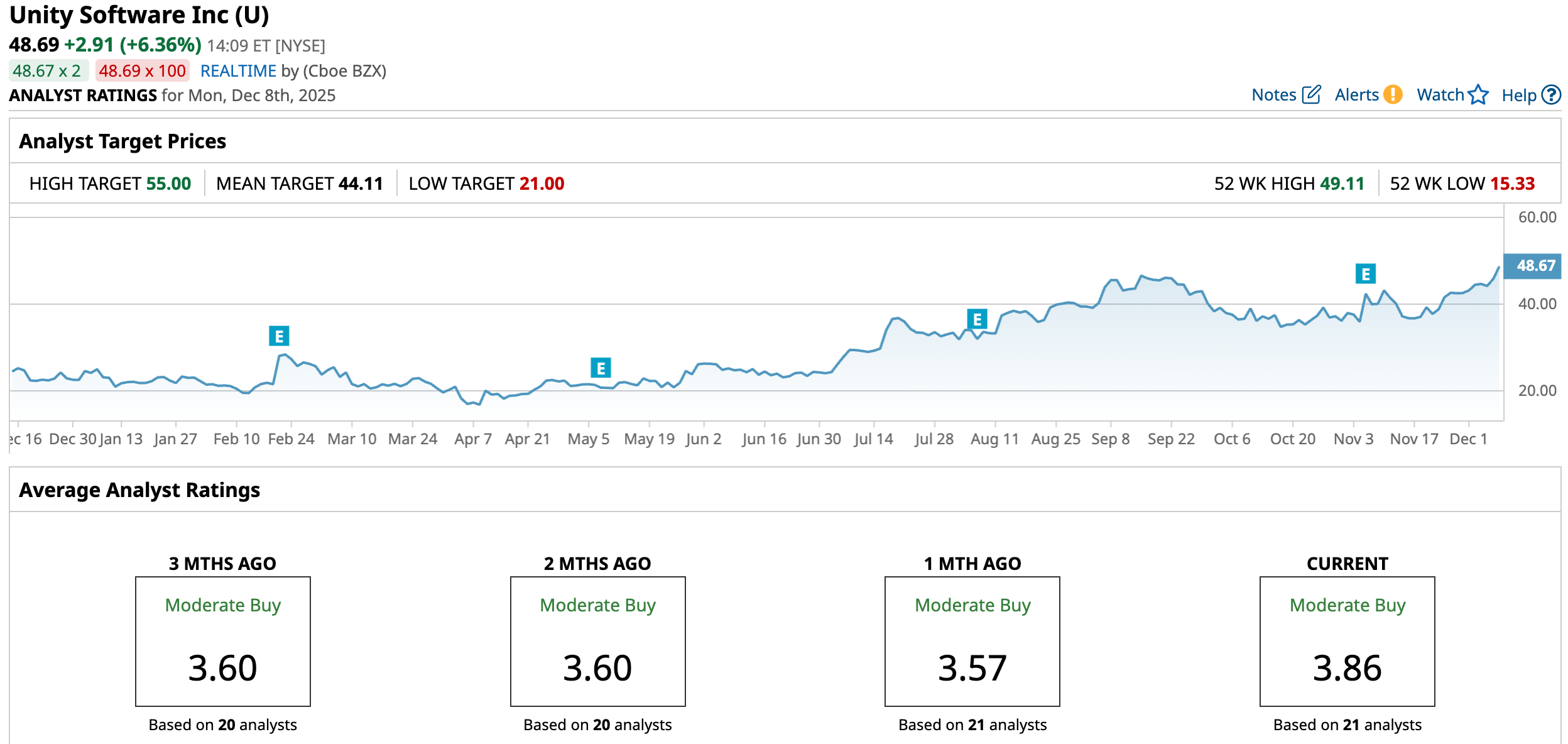Screen dimensions: 1568x744
Task: Click earnings marker near May 5
Action: [x=601, y=368]
